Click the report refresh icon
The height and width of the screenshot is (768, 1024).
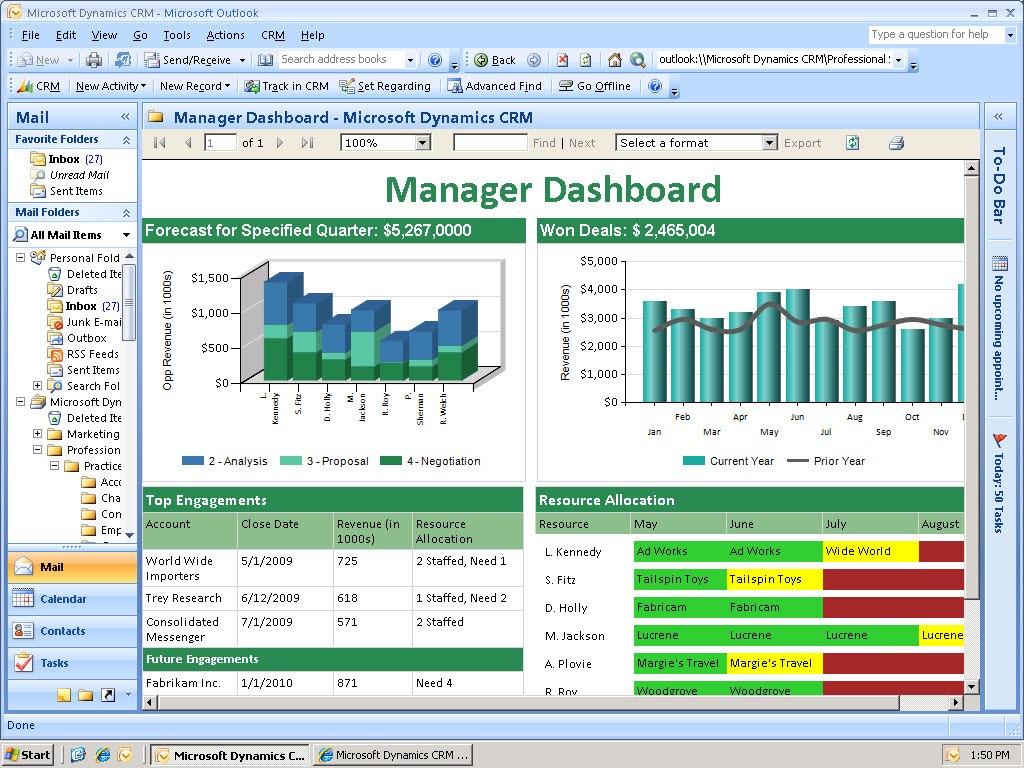[852, 143]
